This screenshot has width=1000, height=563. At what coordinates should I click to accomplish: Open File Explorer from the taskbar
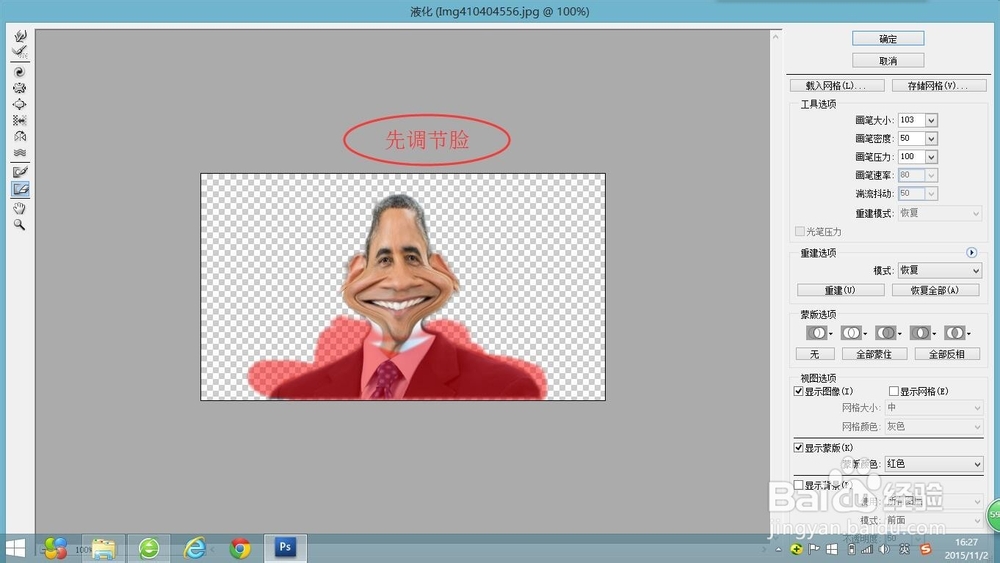103,548
